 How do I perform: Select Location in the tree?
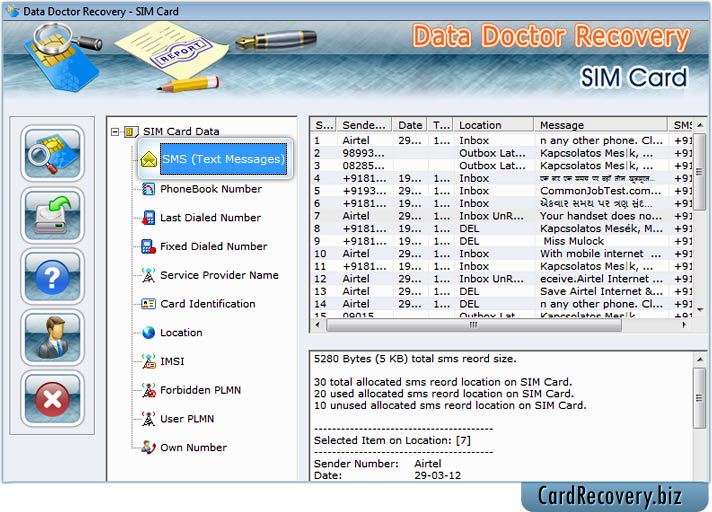pos(181,333)
